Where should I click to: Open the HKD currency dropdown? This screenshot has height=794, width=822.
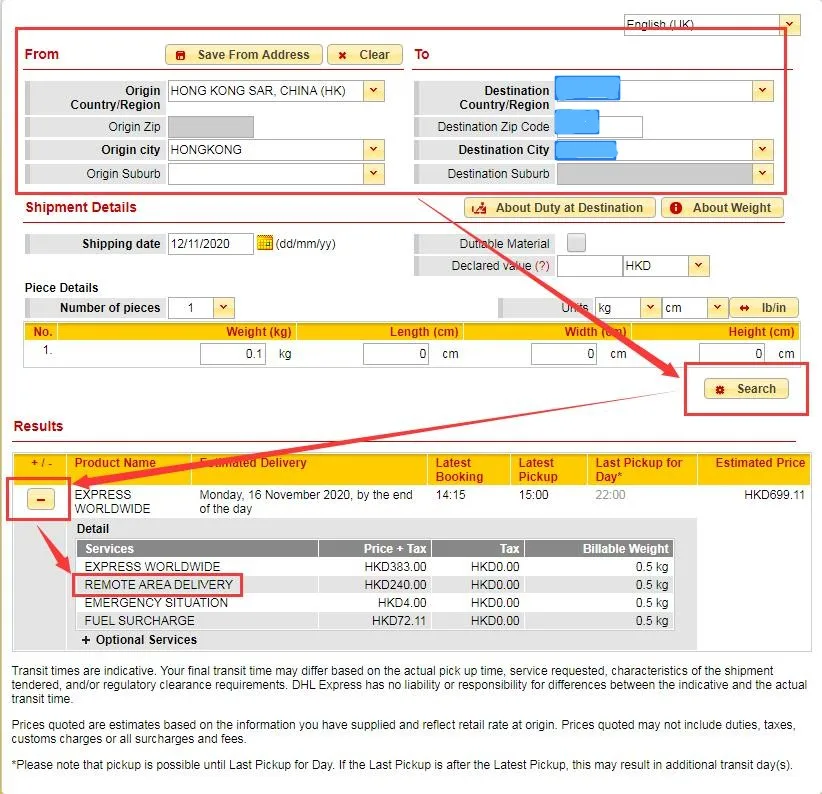coord(698,266)
